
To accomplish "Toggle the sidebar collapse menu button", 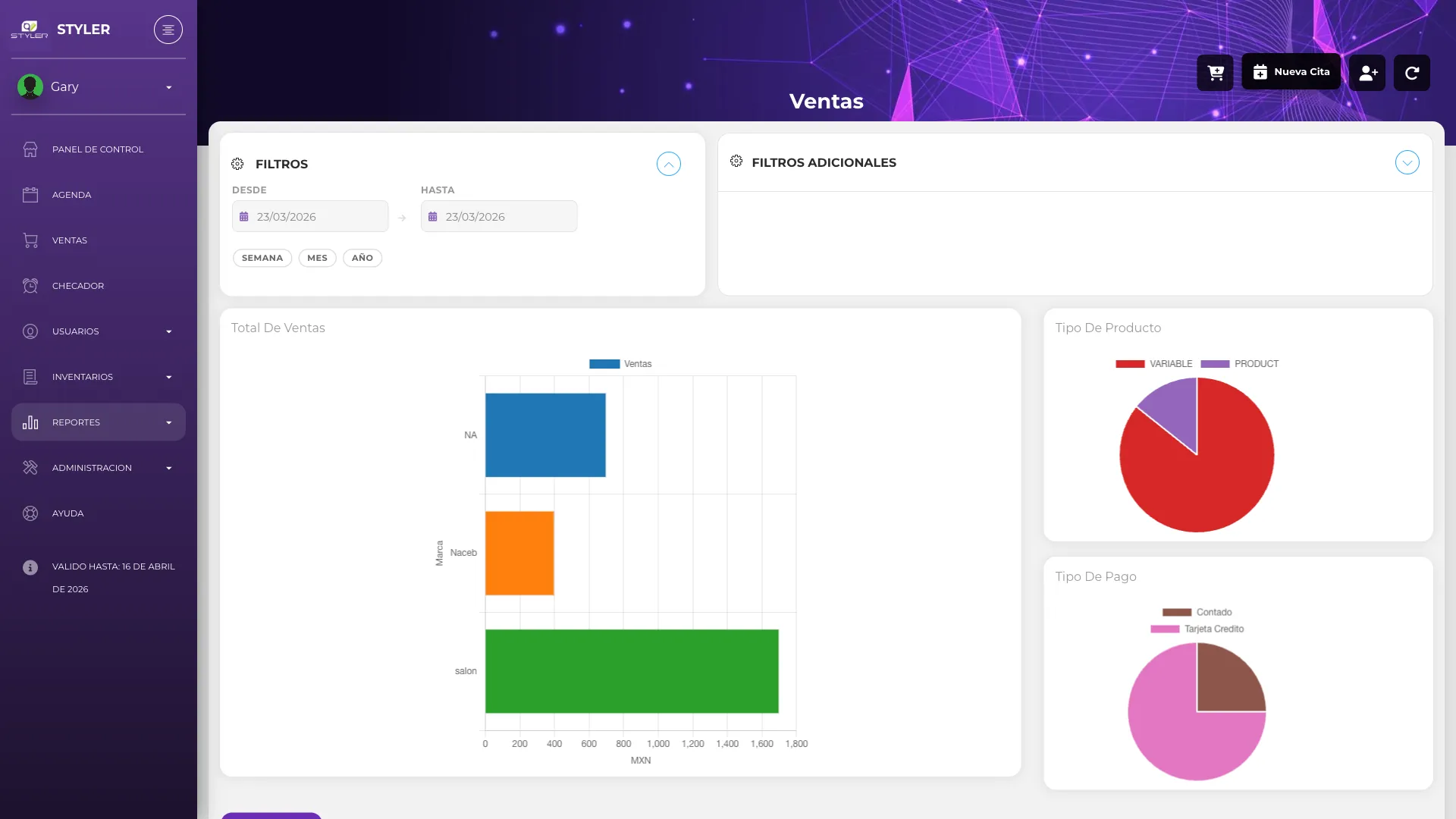I will (x=168, y=30).
